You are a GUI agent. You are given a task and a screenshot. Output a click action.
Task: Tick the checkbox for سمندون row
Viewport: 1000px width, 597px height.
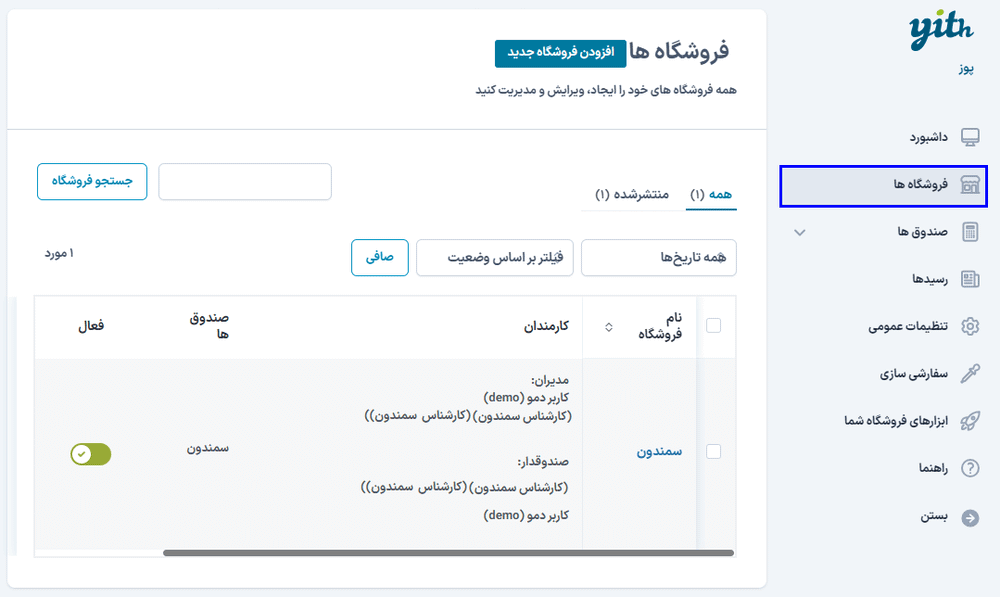[714, 452]
